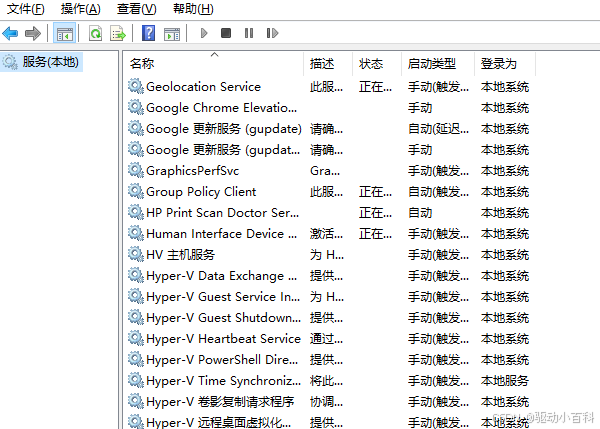
Task: Click the blue Back arrow toolbar icon
Action: click(x=10, y=33)
